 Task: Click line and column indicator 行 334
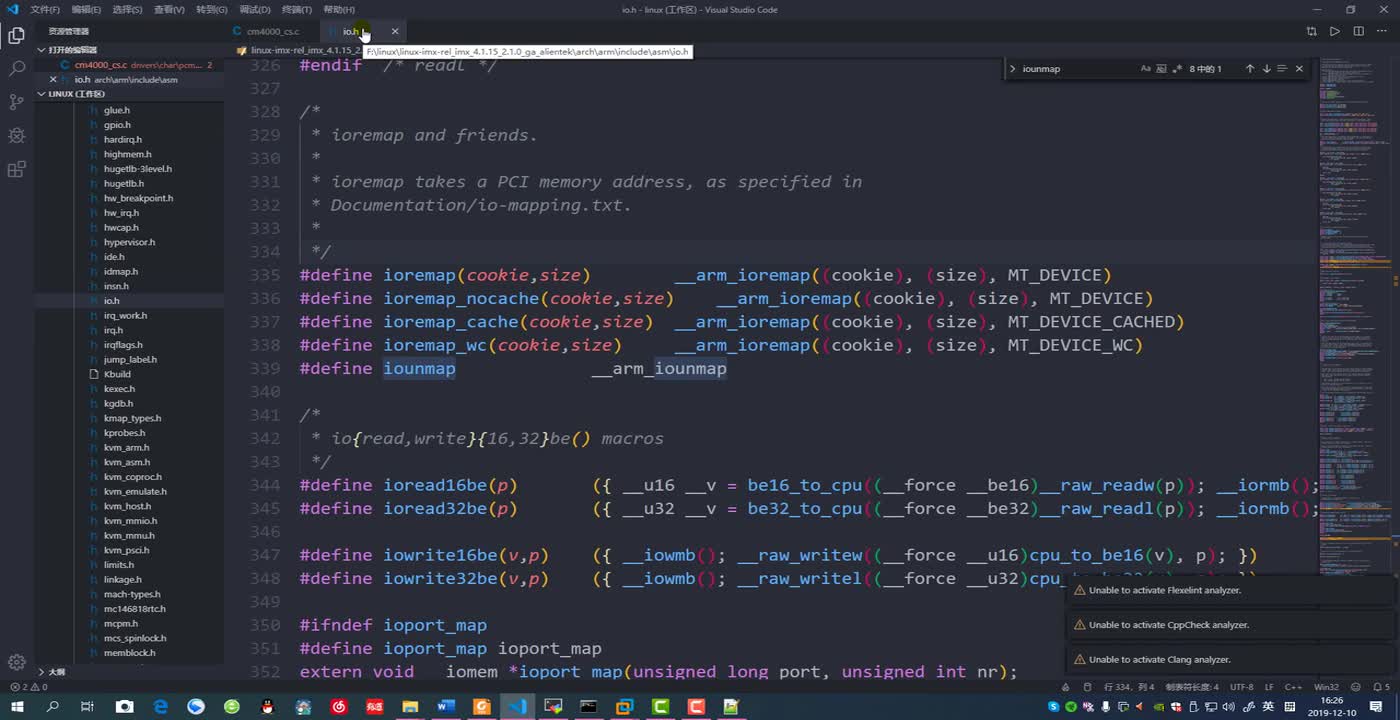click(x=1129, y=687)
